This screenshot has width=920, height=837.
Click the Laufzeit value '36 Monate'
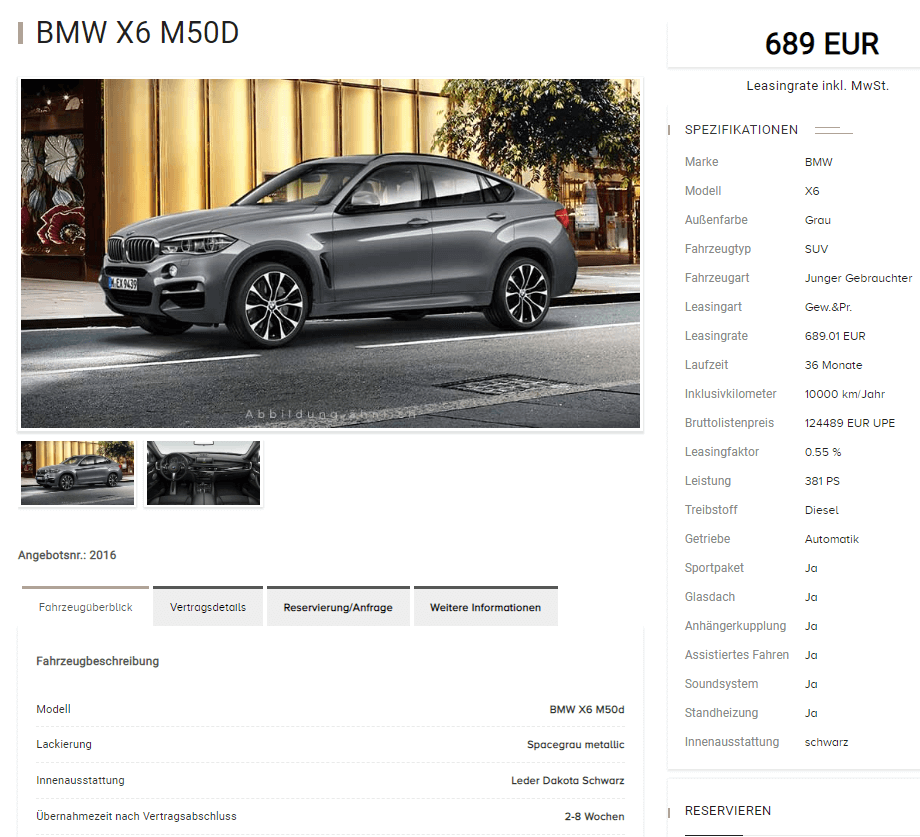(x=833, y=365)
